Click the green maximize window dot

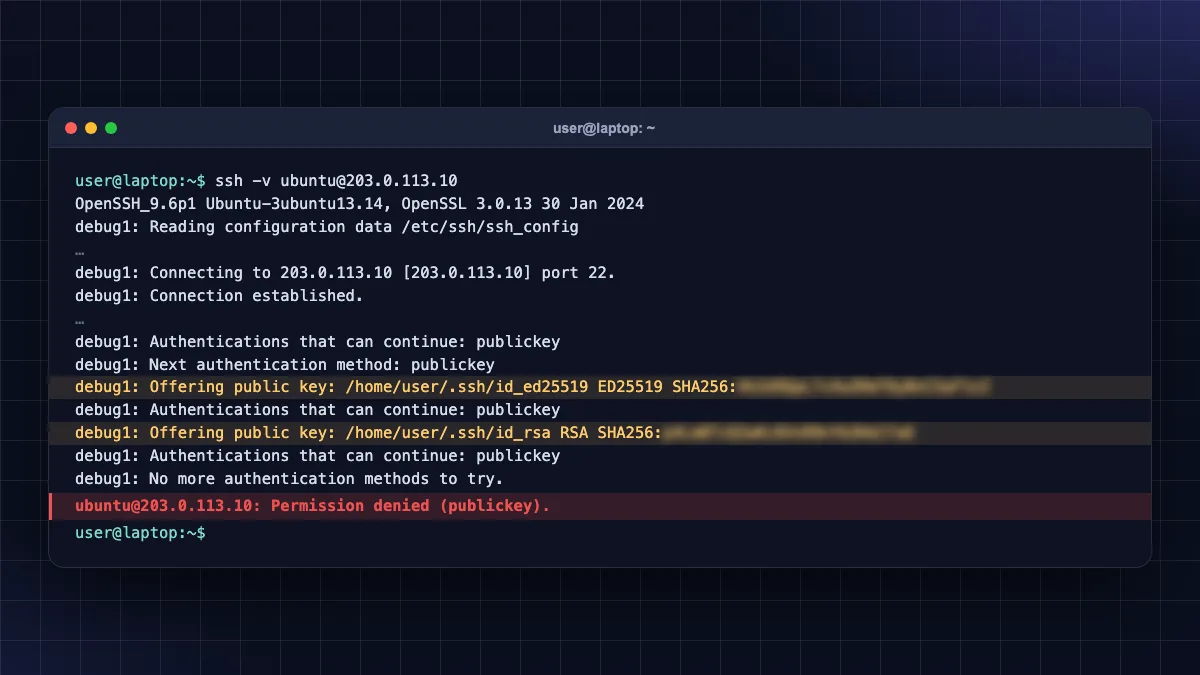(x=111, y=128)
